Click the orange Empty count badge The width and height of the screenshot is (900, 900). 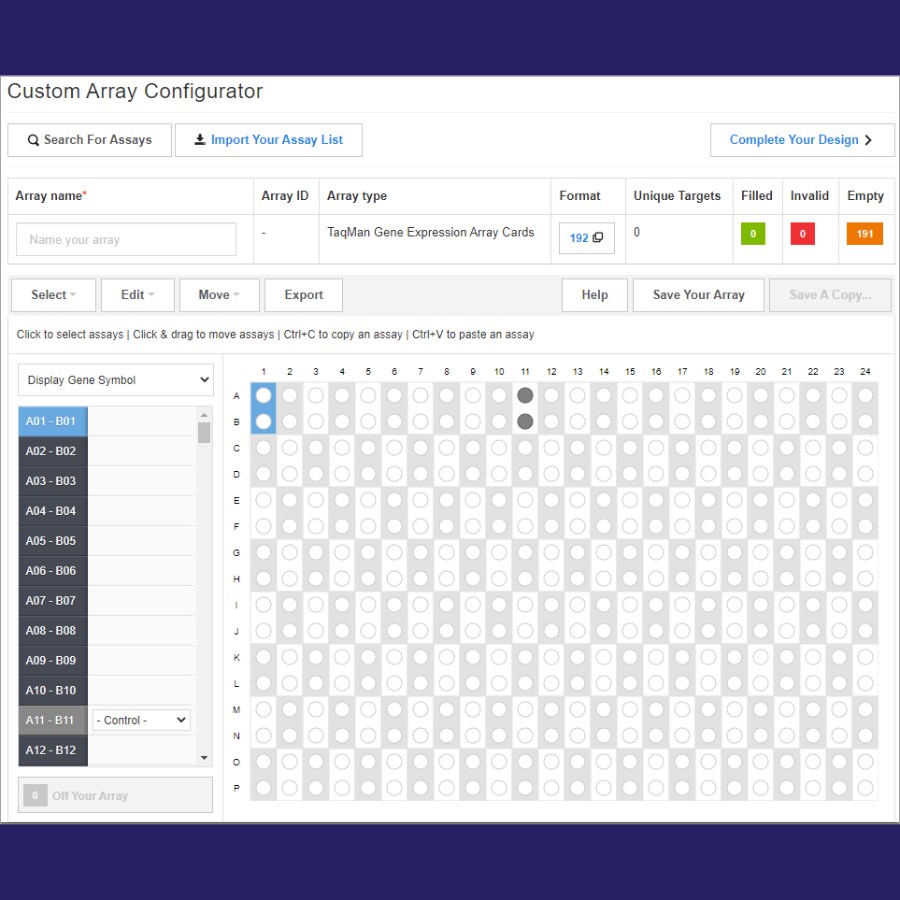click(x=864, y=234)
